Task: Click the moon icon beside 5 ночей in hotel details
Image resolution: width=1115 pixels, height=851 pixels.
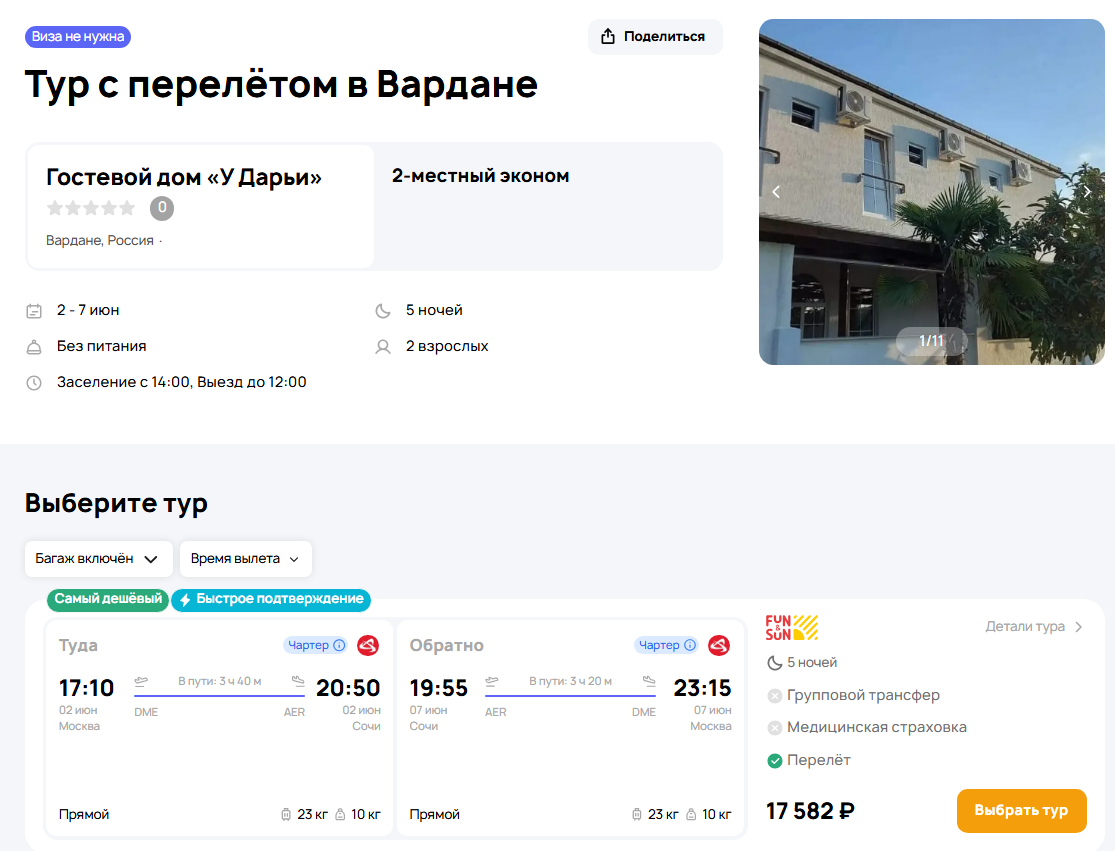Action: coord(383,311)
